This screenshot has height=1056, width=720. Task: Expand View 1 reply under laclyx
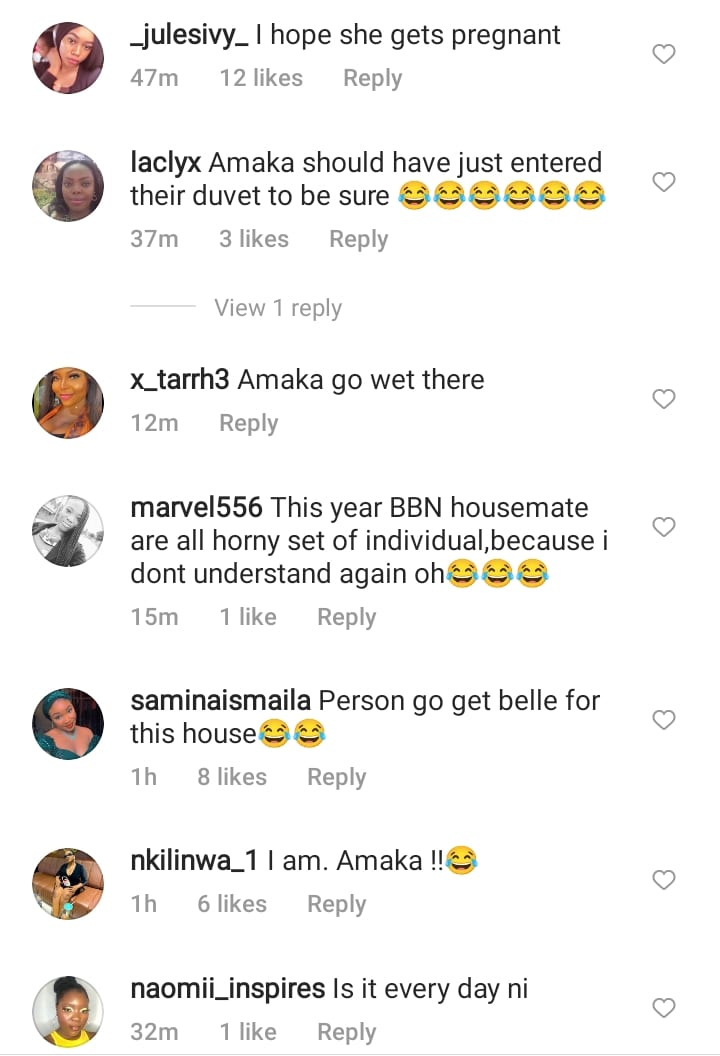click(x=277, y=308)
